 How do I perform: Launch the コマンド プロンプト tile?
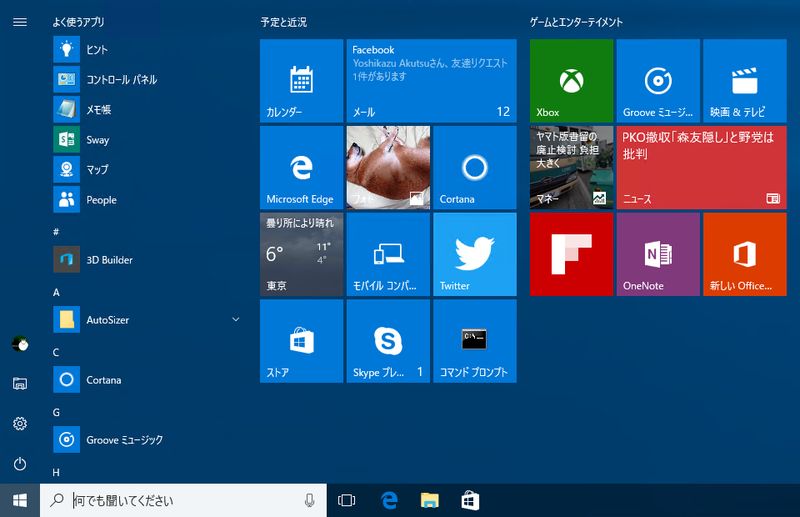475,341
